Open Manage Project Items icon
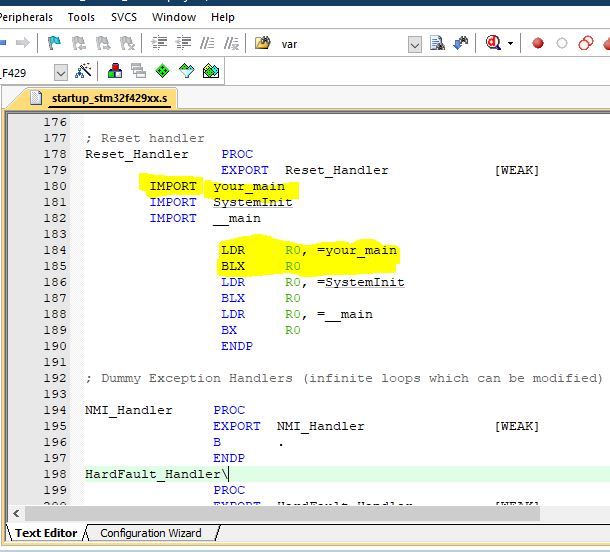This screenshot has width=610, height=552. tap(115, 72)
